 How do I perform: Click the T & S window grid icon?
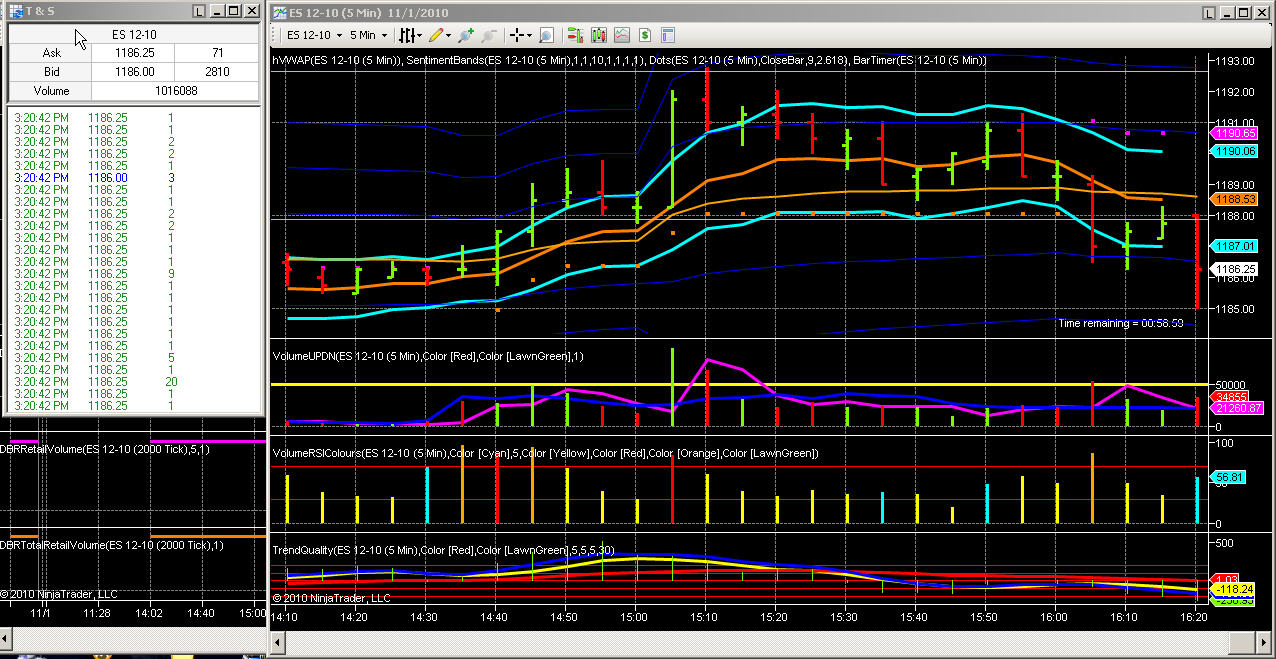[17, 11]
